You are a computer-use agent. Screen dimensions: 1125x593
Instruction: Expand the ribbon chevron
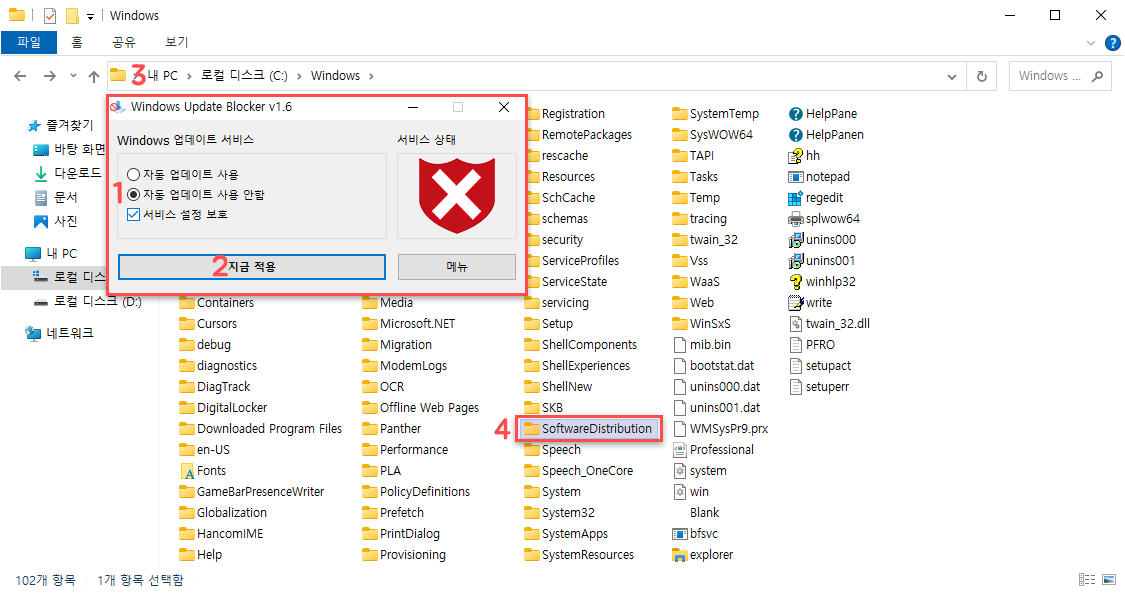1091,43
